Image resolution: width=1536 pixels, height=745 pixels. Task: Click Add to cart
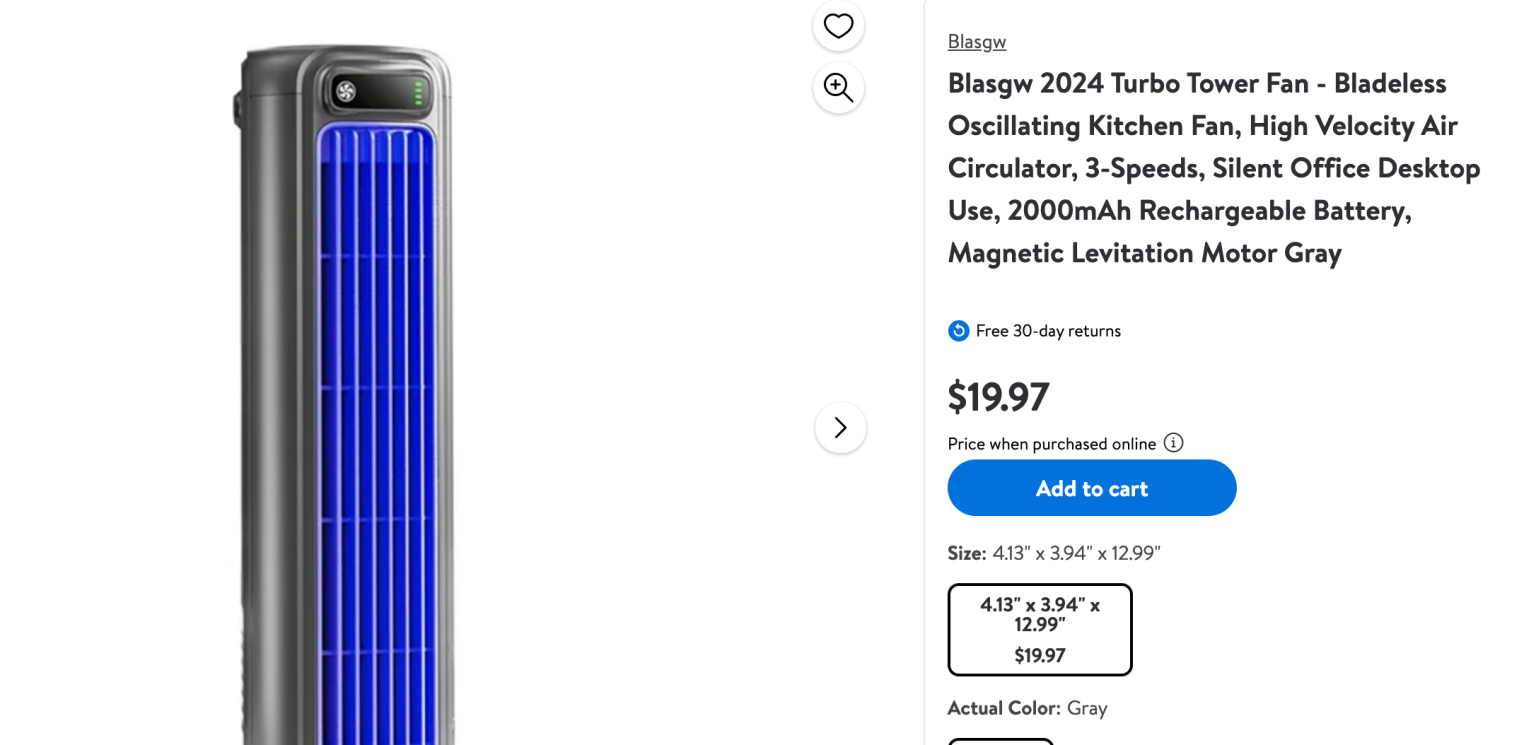pyautogui.click(x=1091, y=488)
